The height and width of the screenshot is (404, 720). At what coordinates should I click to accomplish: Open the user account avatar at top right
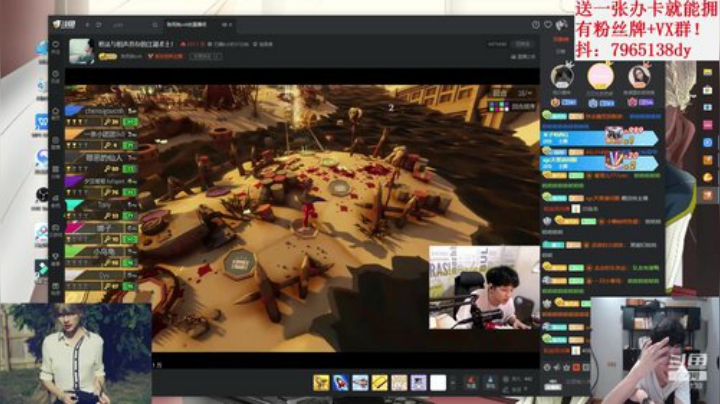click(x=562, y=24)
